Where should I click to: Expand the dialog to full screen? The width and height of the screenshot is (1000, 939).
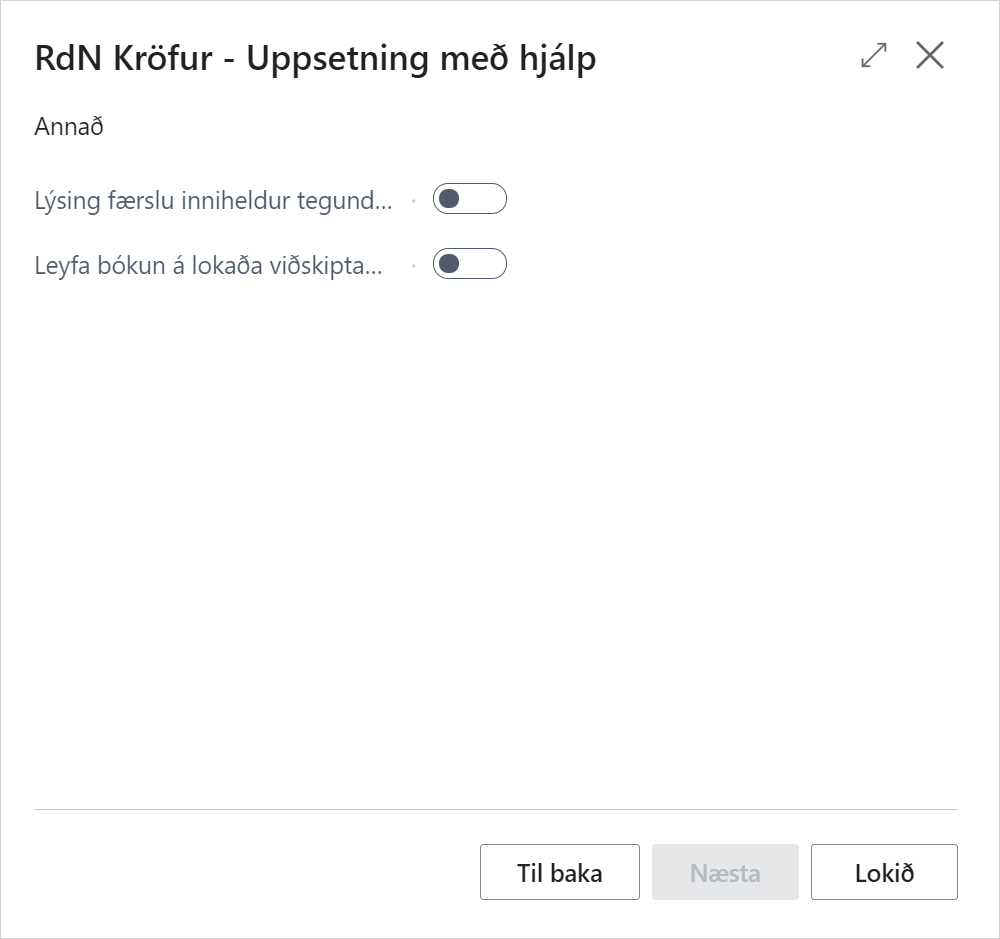click(x=874, y=56)
